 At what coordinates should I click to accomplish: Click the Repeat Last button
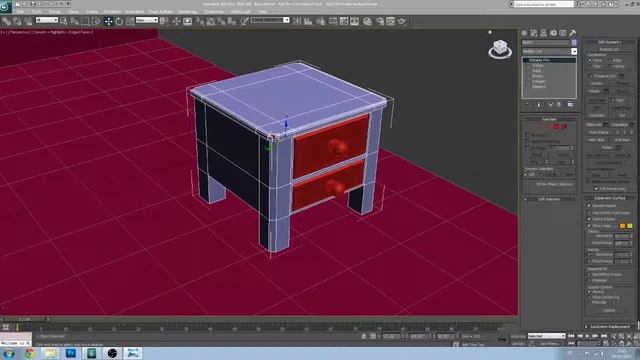(609, 49)
